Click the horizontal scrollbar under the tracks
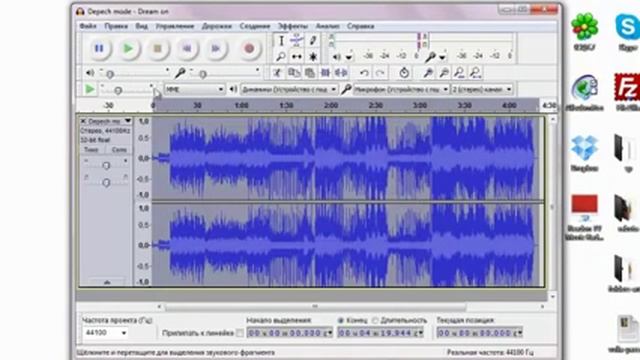The image size is (640, 360). 315,306
